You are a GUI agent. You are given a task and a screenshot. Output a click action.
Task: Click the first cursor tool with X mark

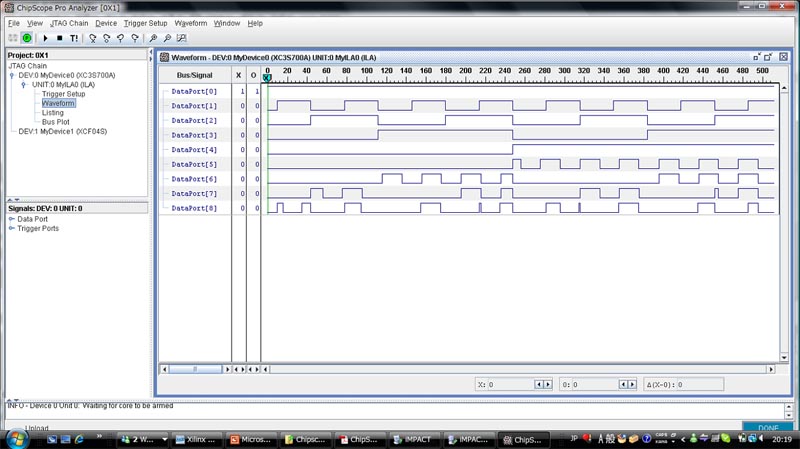tap(92, 38)
